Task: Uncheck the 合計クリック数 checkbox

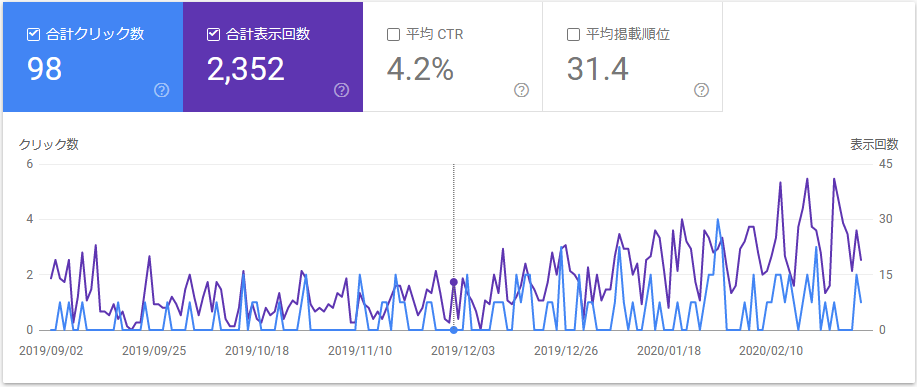Action: 33,34
